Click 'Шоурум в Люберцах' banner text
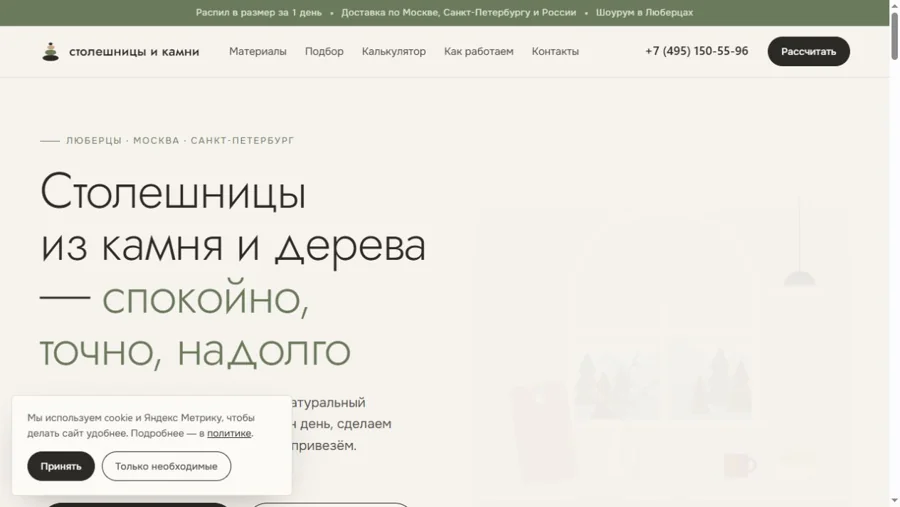 pos(645,13)
